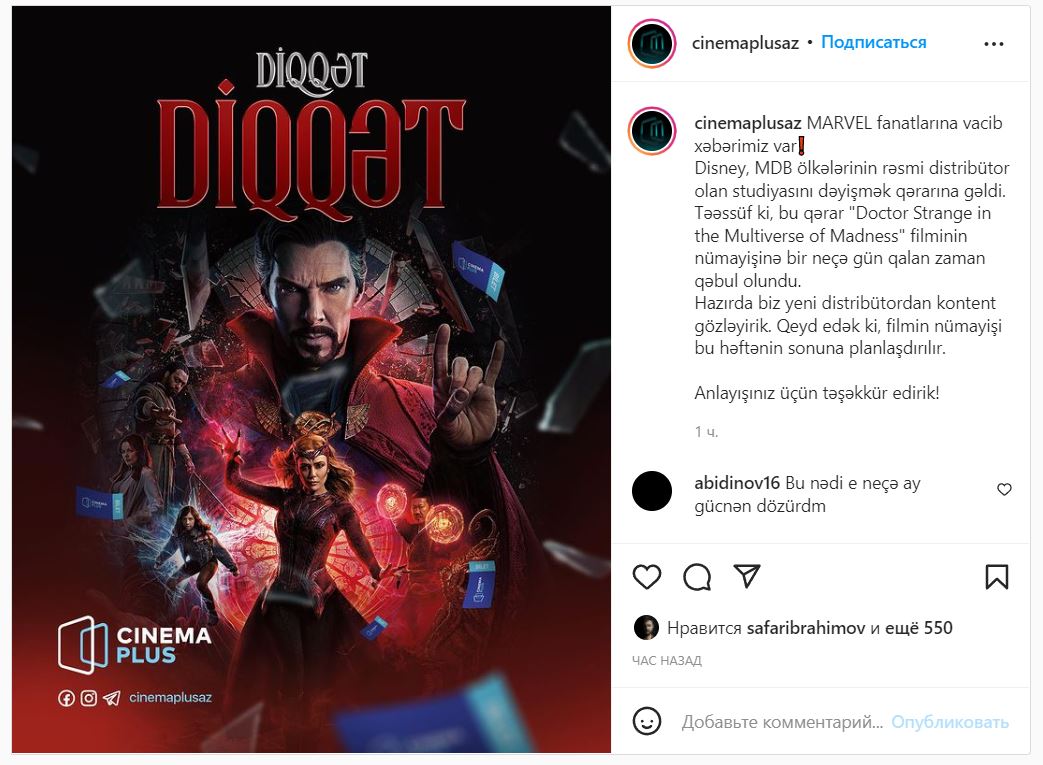This screenshot has width=1043, height=765.
Task: Click the cinemaplusaz avatar beside the caption
Action: (652, 130)
